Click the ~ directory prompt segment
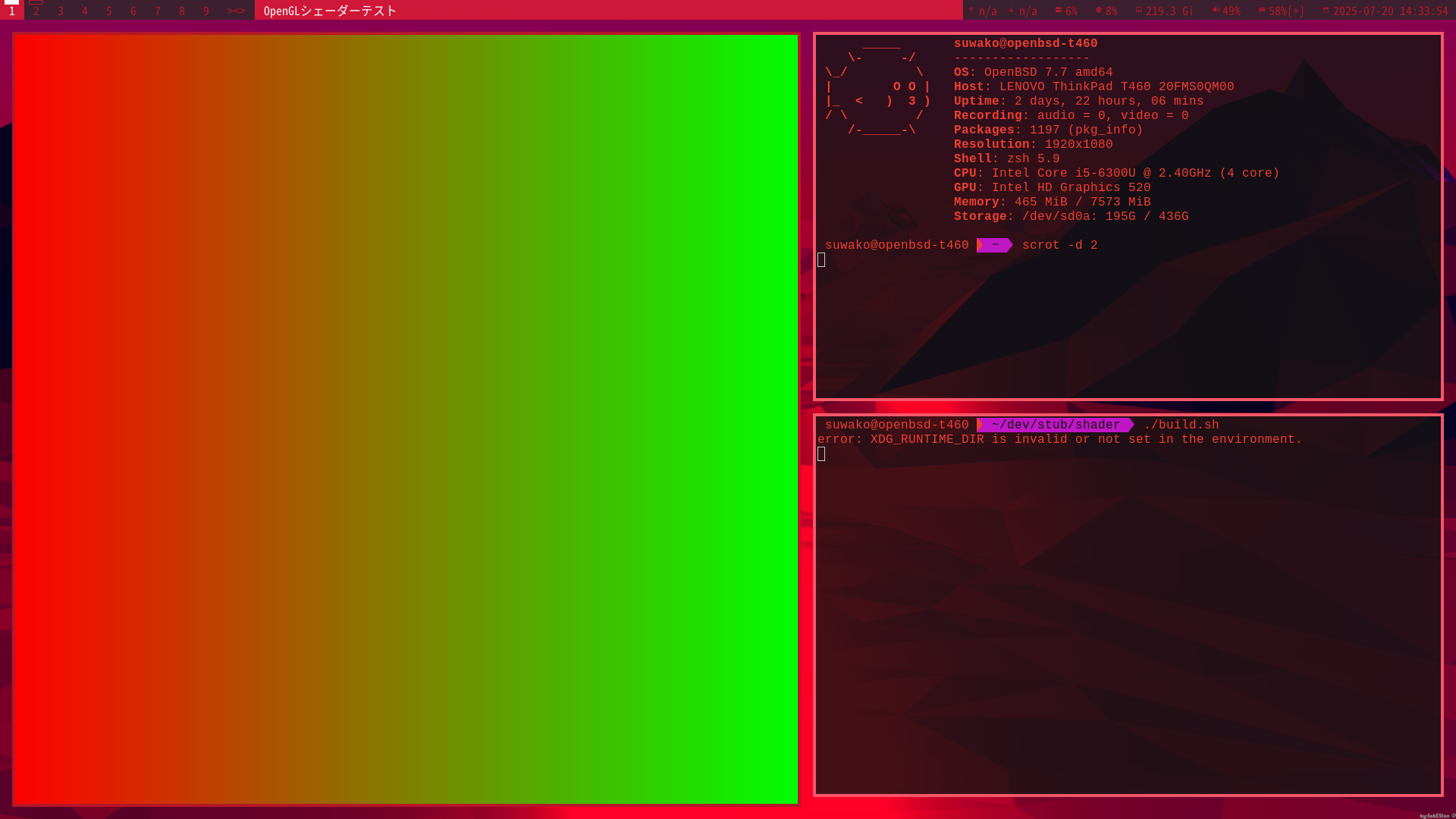 click(x=995, y=245)
